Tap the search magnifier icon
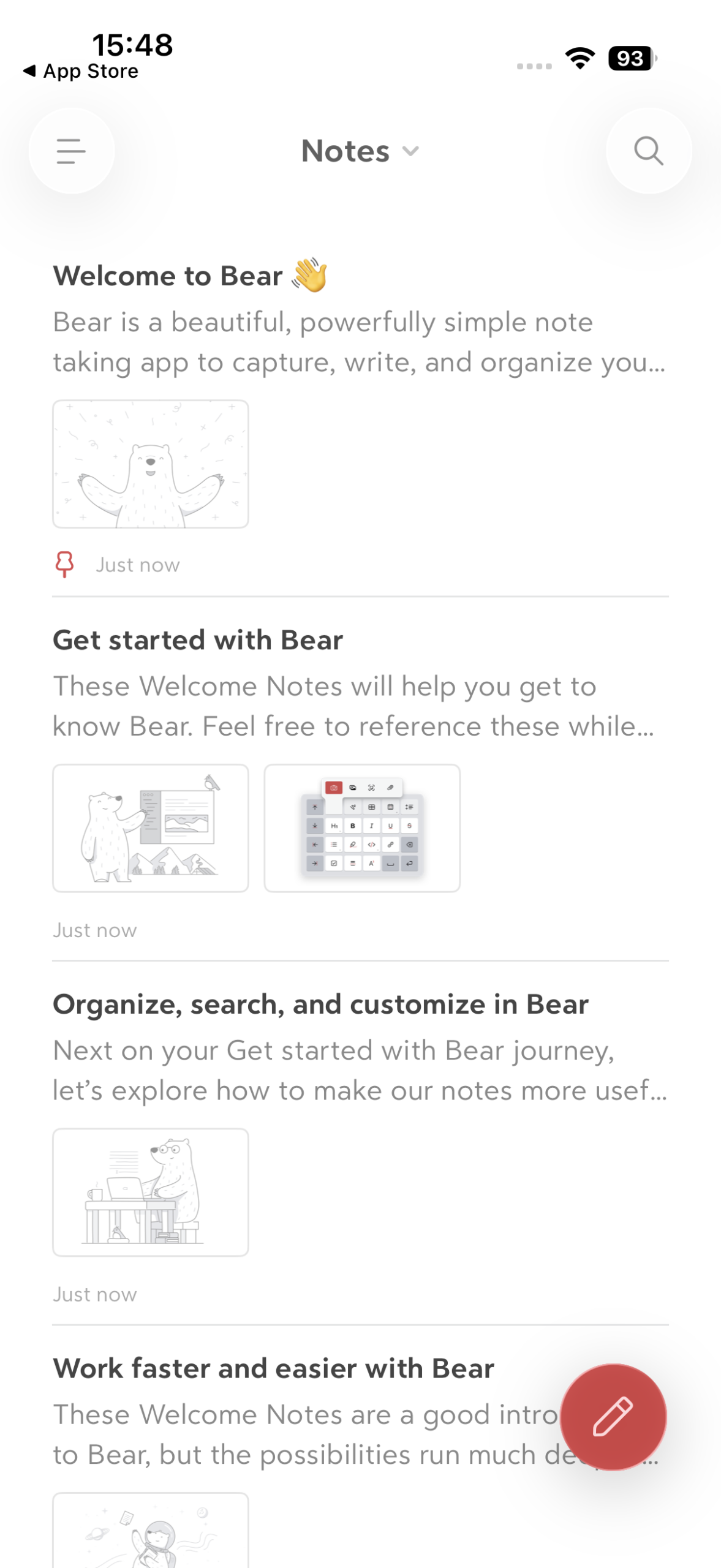 point(648,151)
